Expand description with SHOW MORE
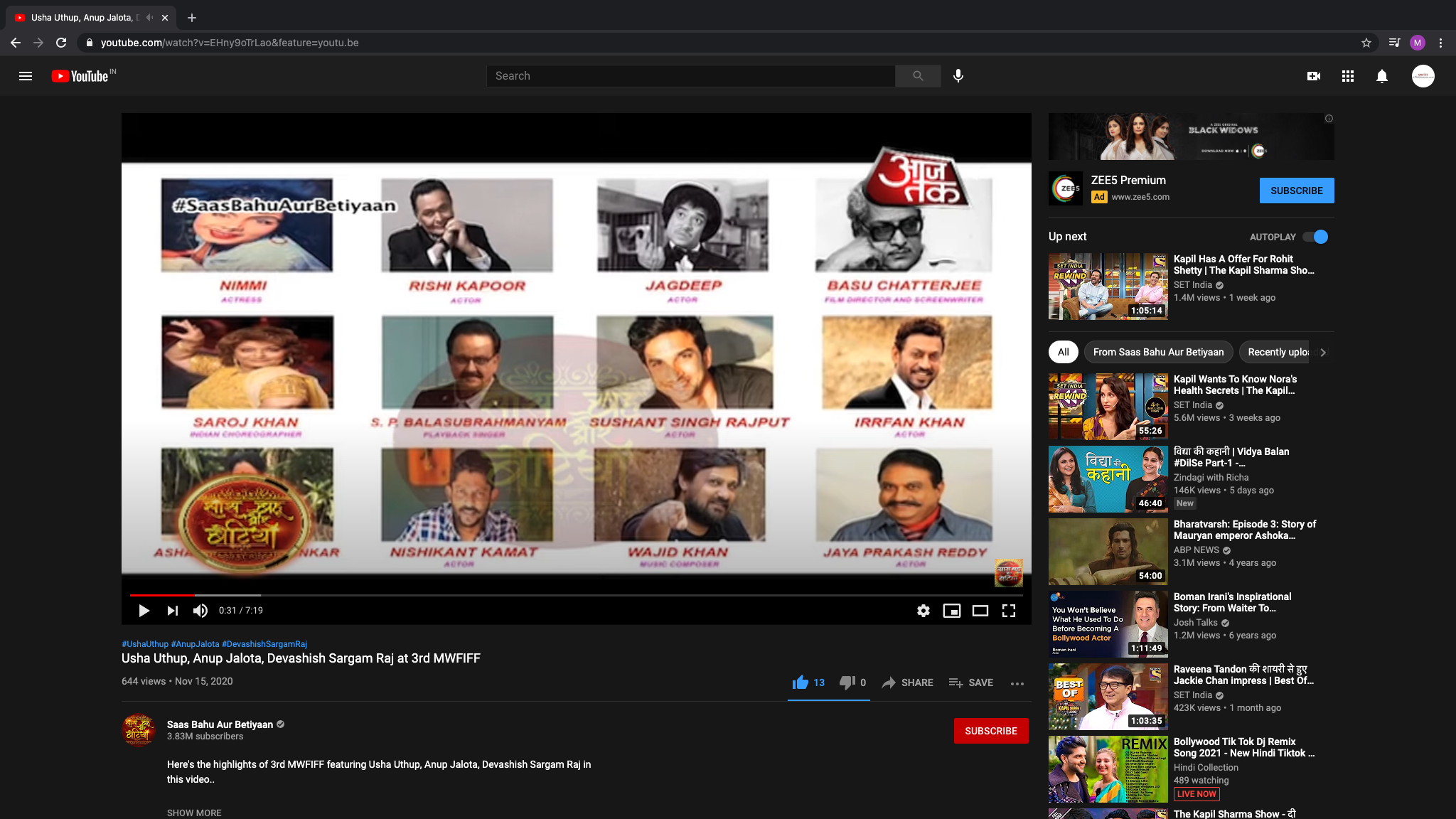 (194, 813)
